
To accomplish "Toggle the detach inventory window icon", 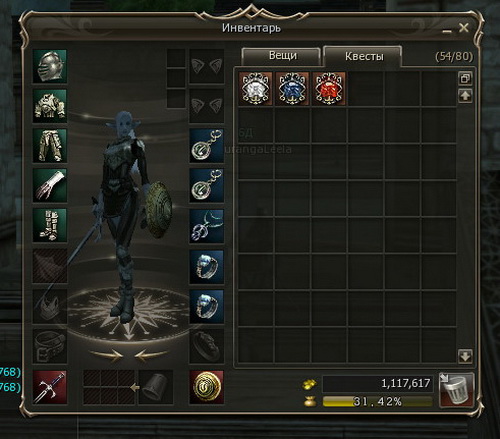I will tap(465, 78).
